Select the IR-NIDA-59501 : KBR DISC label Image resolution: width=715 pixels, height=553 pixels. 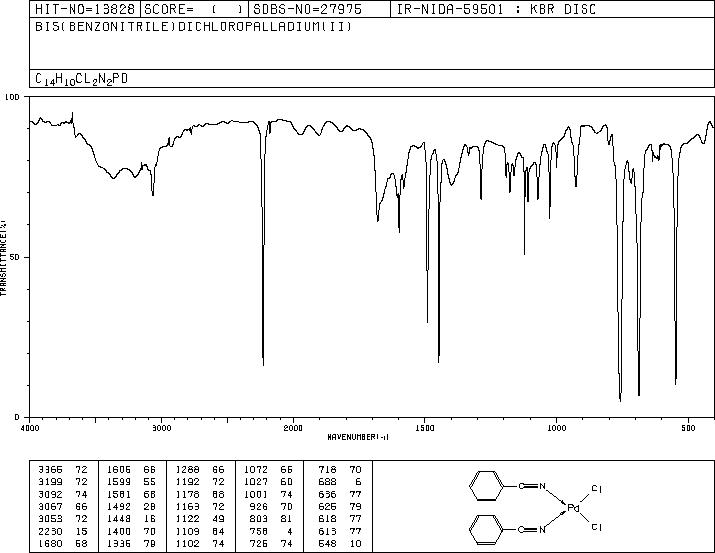(496, 9)
